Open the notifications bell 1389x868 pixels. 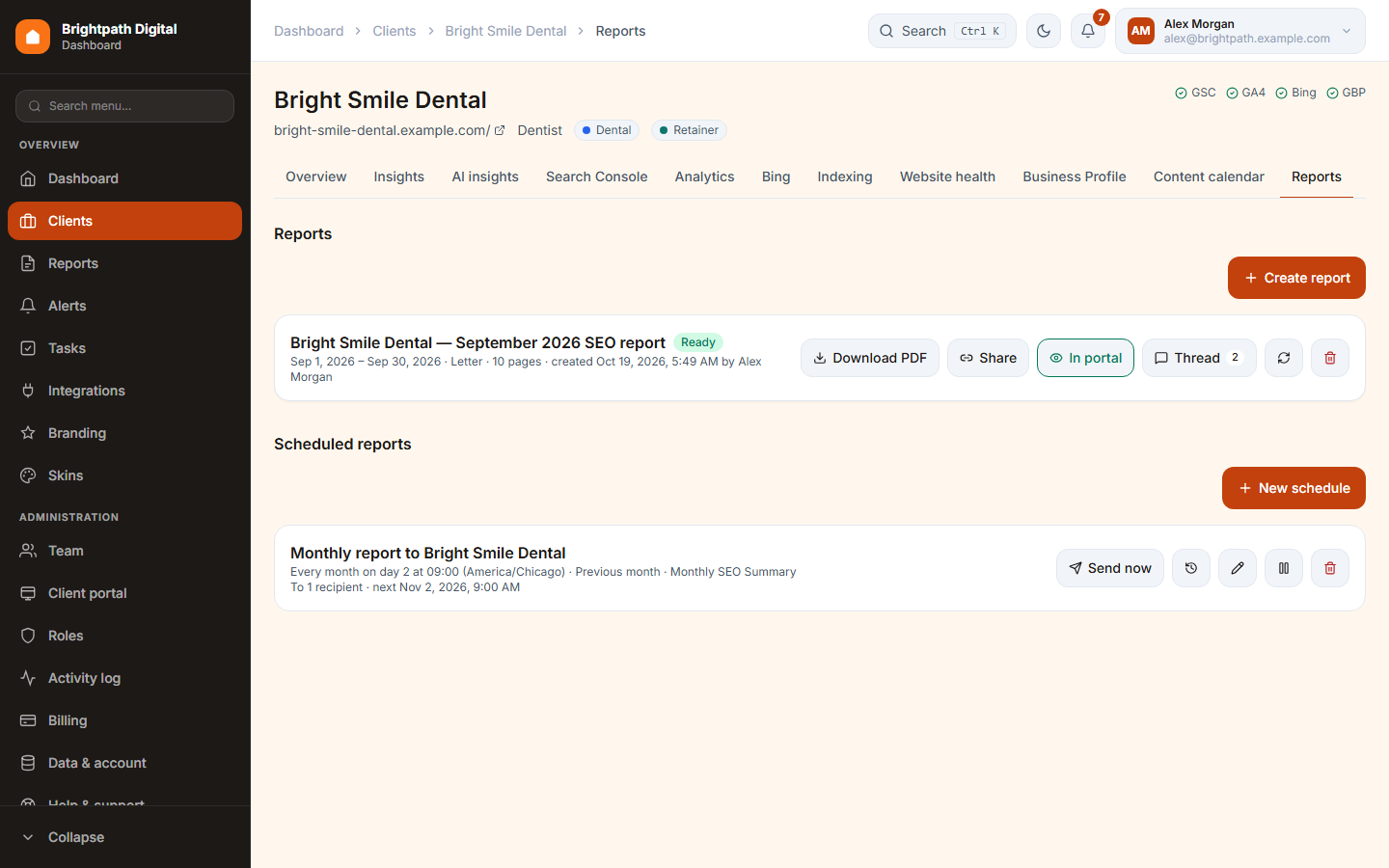(1088, 31)
